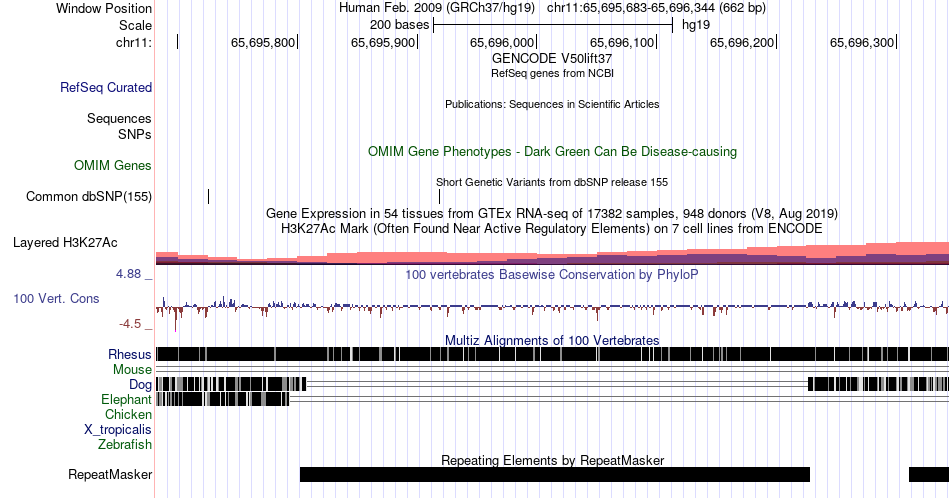Open the OMIM Genes track label
This screenshot has height=498, width=950.
[x=113, y=165]
